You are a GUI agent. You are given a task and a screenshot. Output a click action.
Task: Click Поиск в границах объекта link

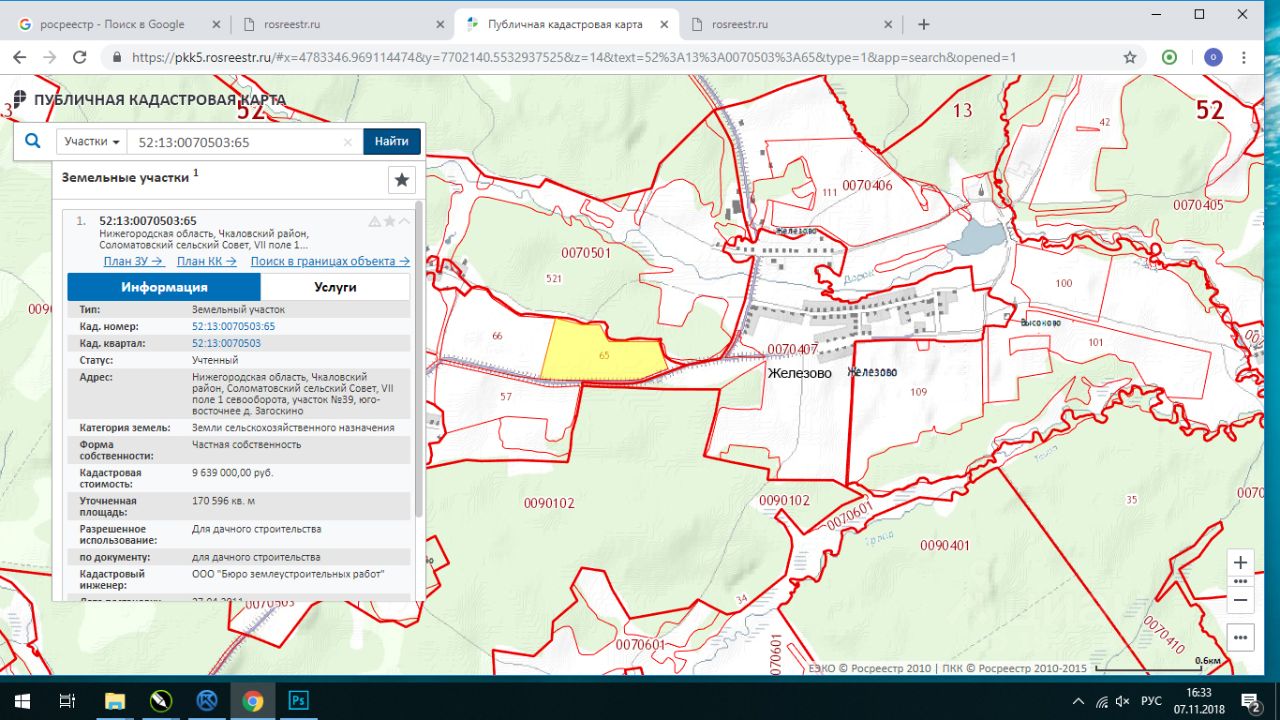coord(330,261)
